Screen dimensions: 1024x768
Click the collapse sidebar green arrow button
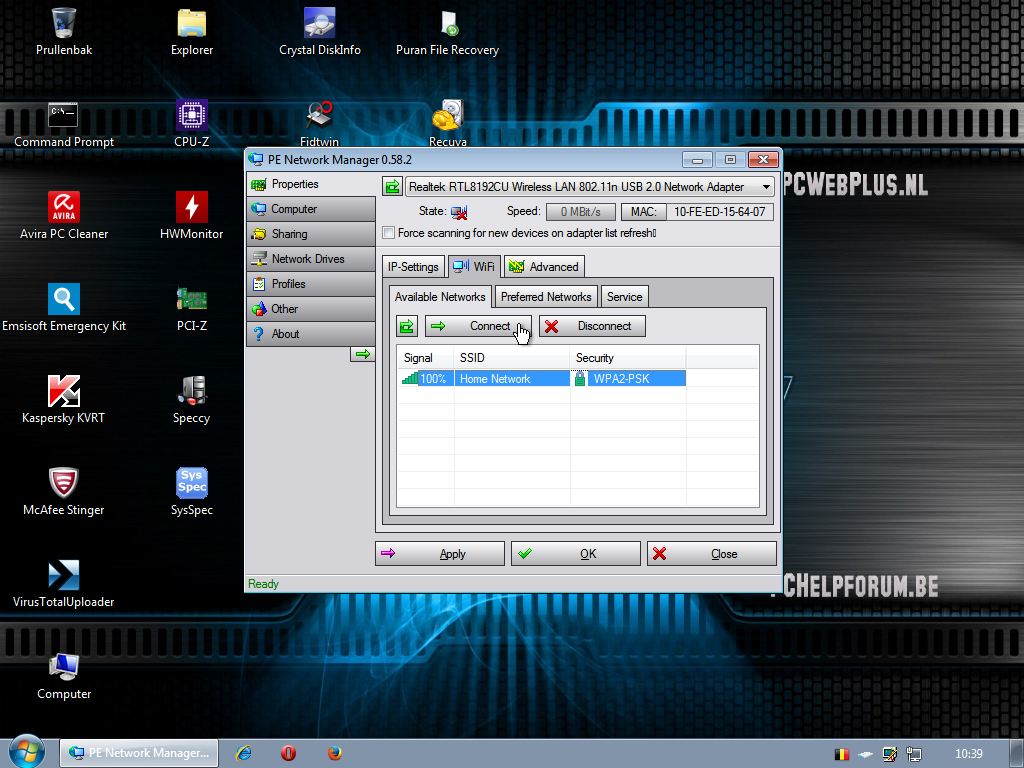pos(362,354)
